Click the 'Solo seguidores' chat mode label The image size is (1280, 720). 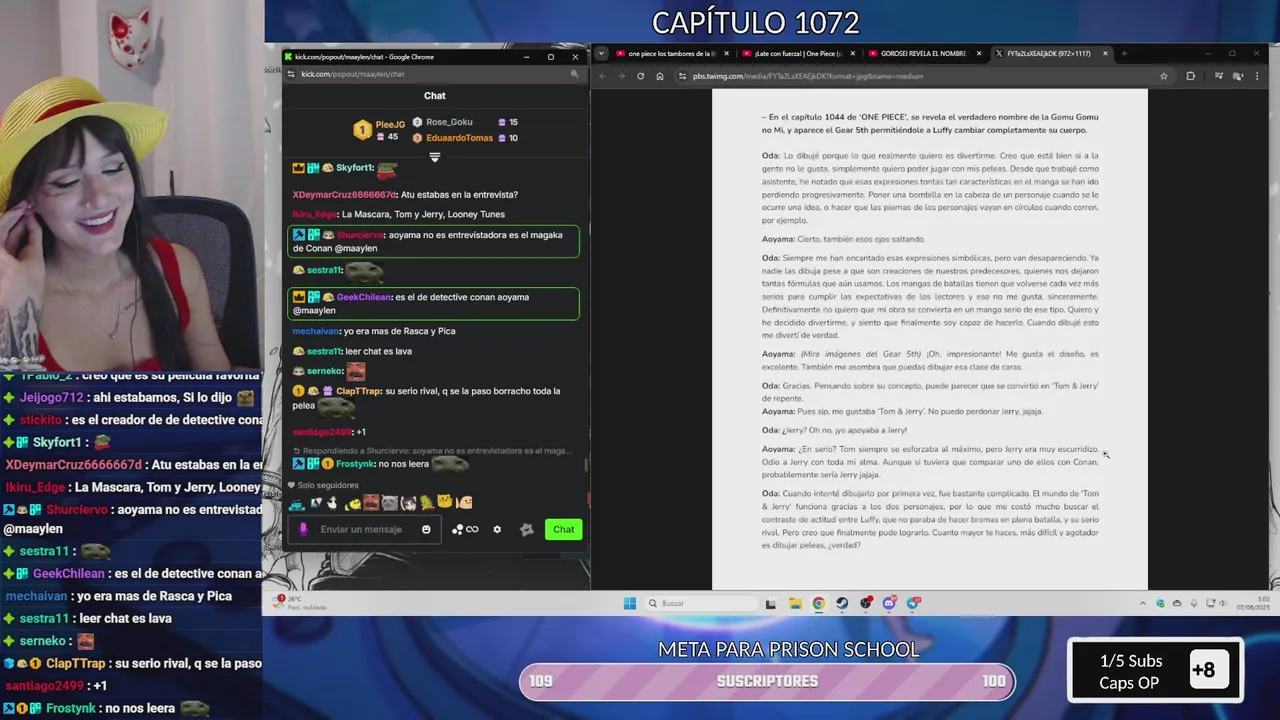pos(328,485)
